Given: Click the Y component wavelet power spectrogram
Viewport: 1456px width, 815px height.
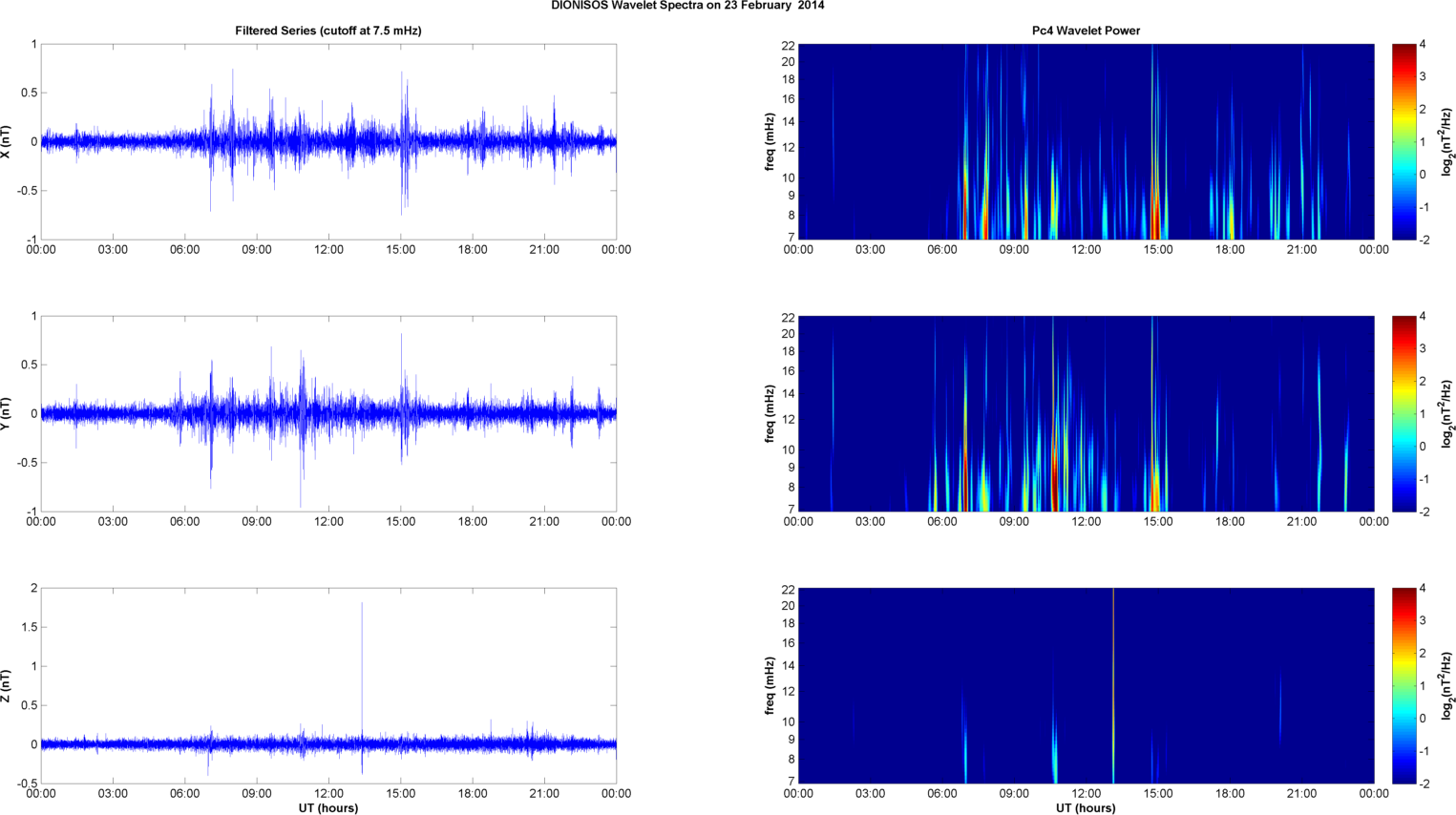Looking at the screenshot, I should click(1086, 413).
